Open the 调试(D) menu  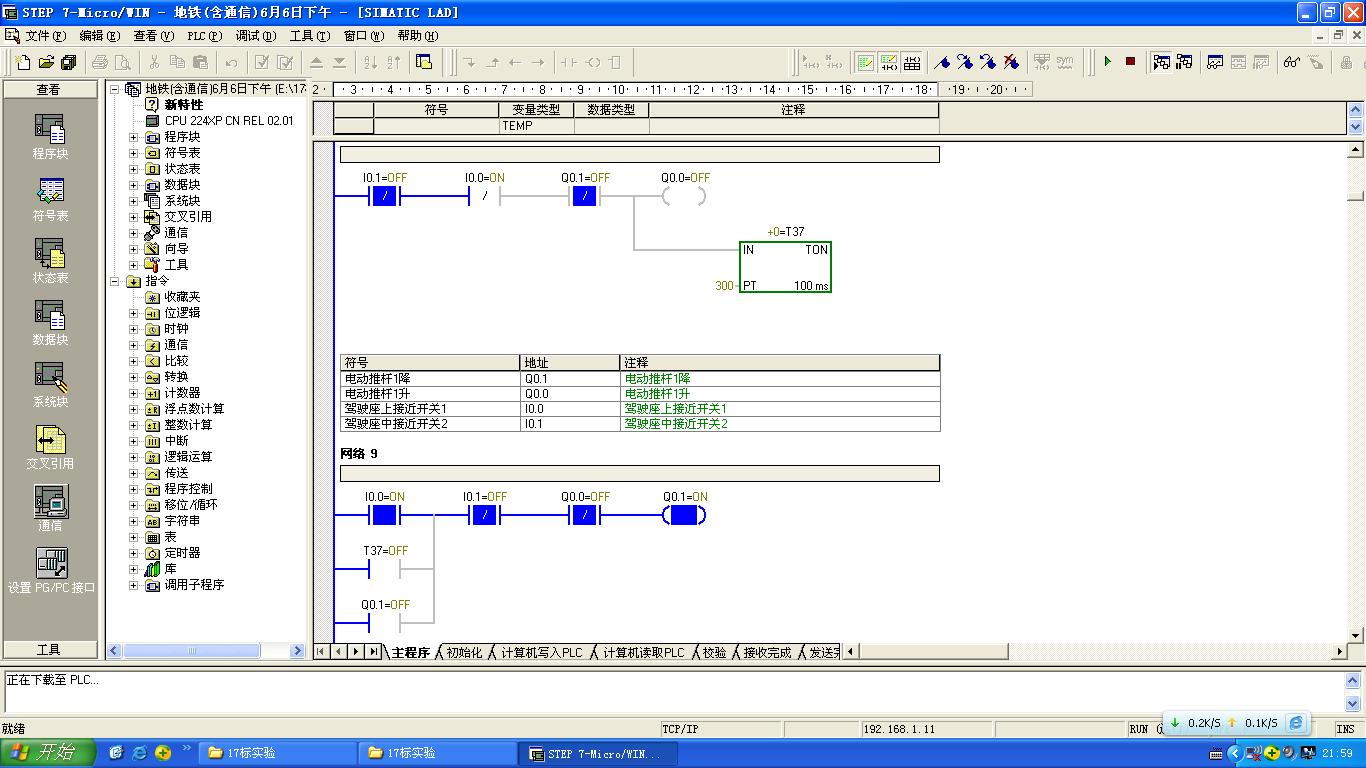[255, 36]
